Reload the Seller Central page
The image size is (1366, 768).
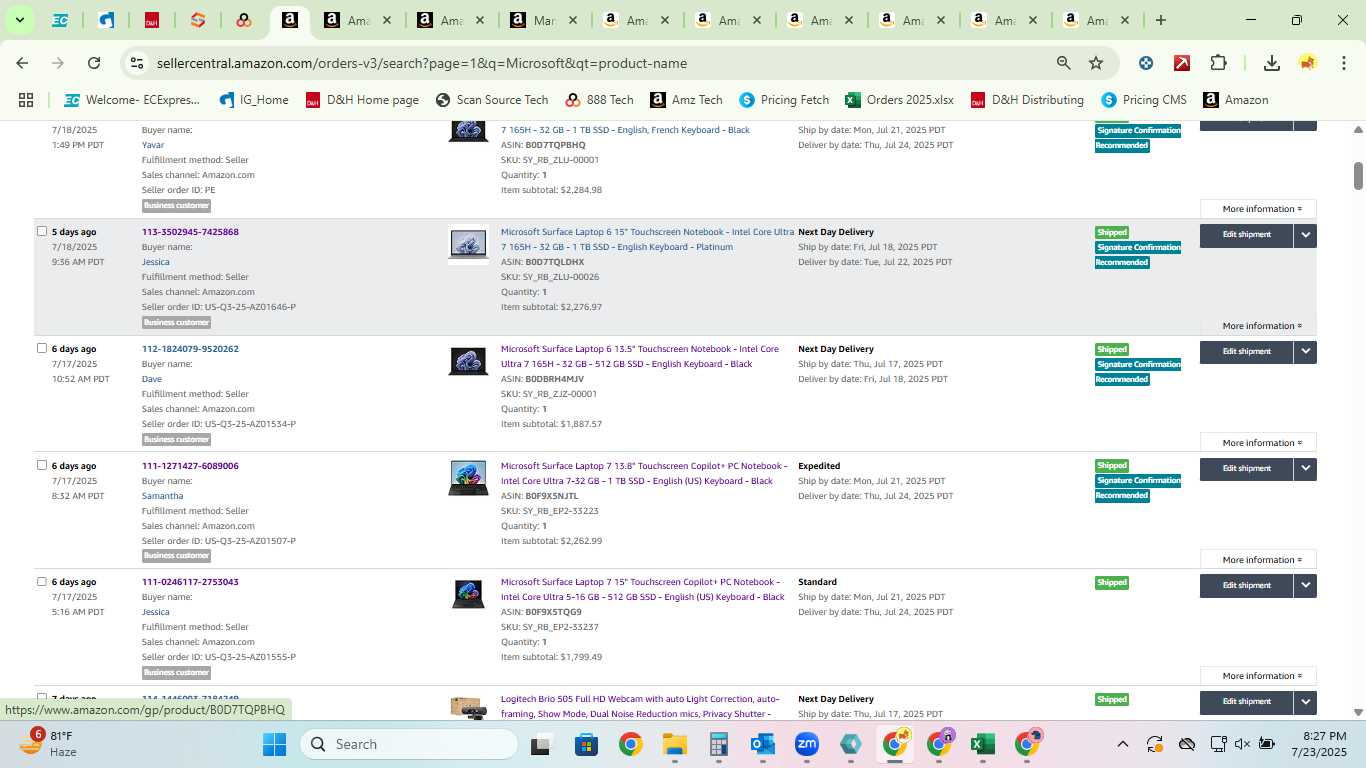pyautogui.click(x=94, y=63)
